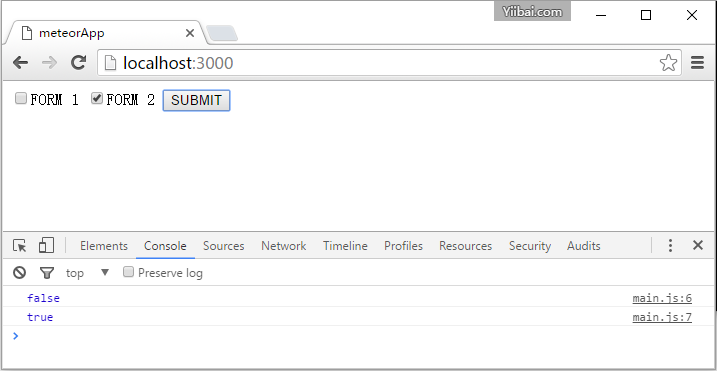
Task: Open a new tab button
Action: 222,33
